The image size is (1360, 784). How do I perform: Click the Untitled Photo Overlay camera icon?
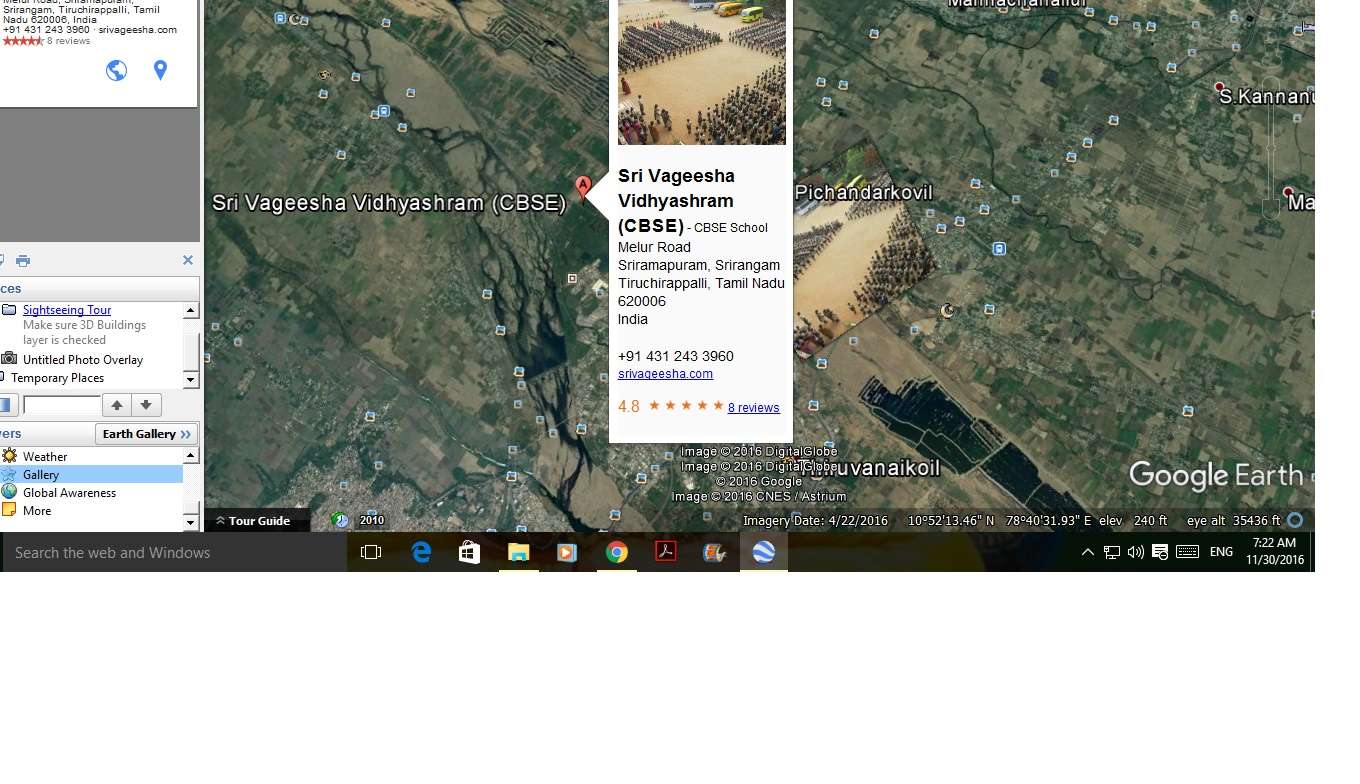[9, 359]
